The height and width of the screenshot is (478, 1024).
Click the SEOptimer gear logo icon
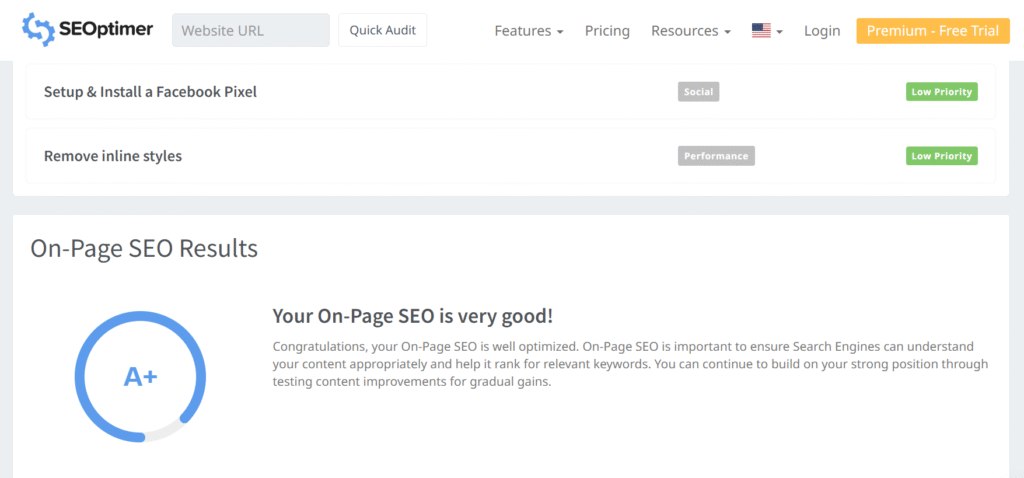39,30
